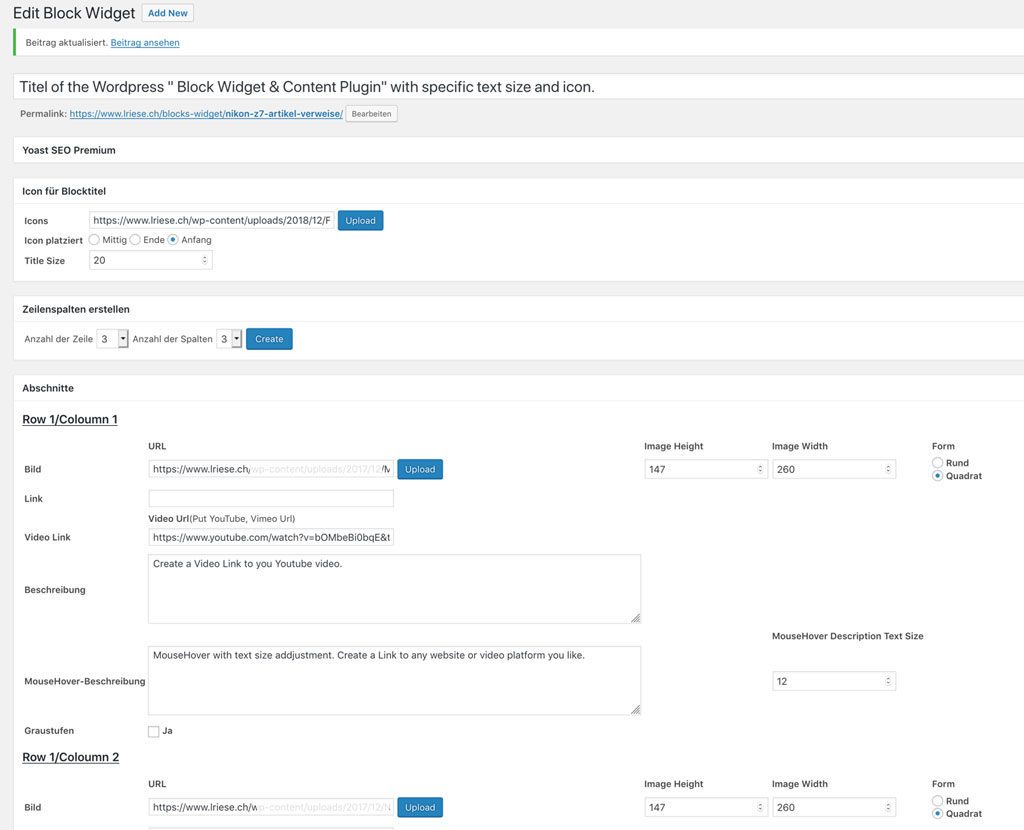
Task: Open the permalink URL for nikon-z7-artikel-verweise
Action: click(x=206, y=114)
